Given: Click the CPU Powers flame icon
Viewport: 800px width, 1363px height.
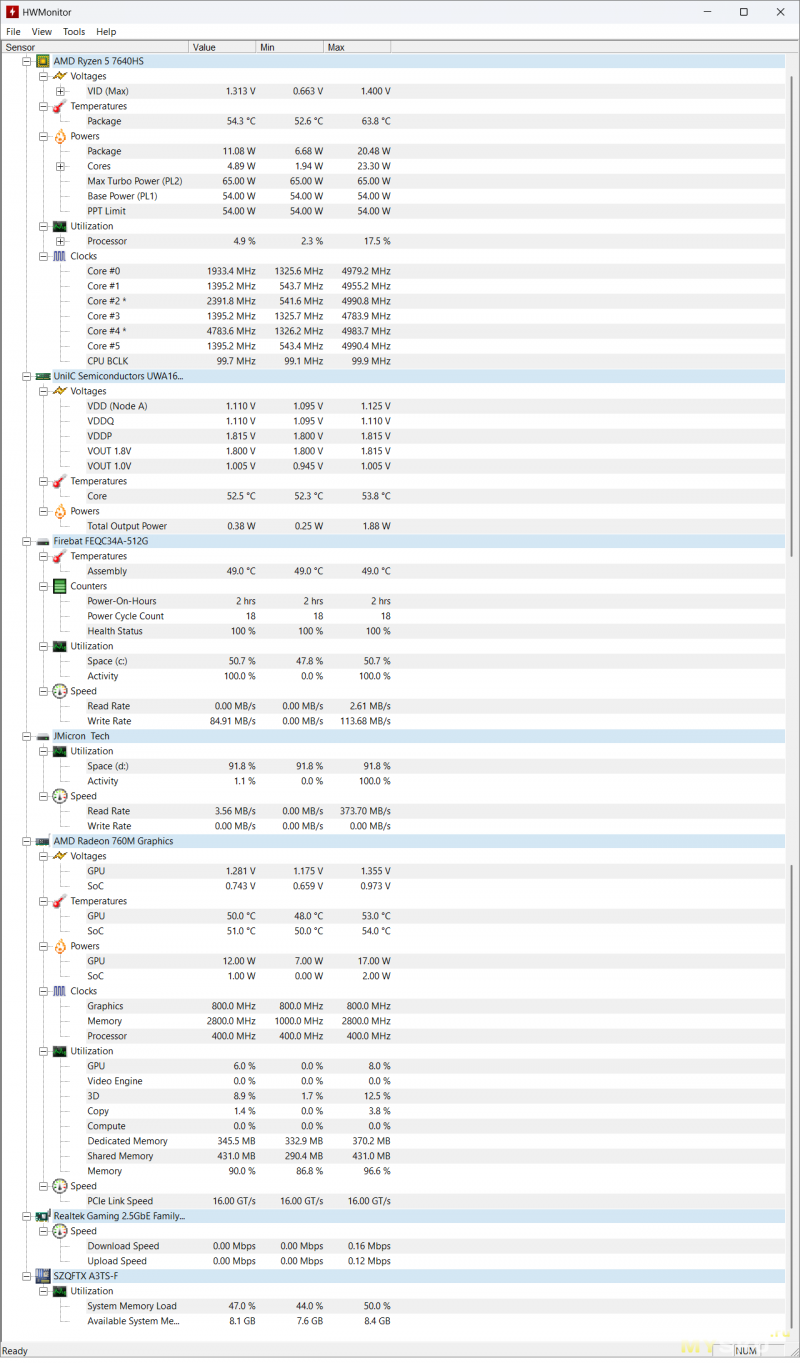Looking at the screenshot, I should [x=60, y=136].
